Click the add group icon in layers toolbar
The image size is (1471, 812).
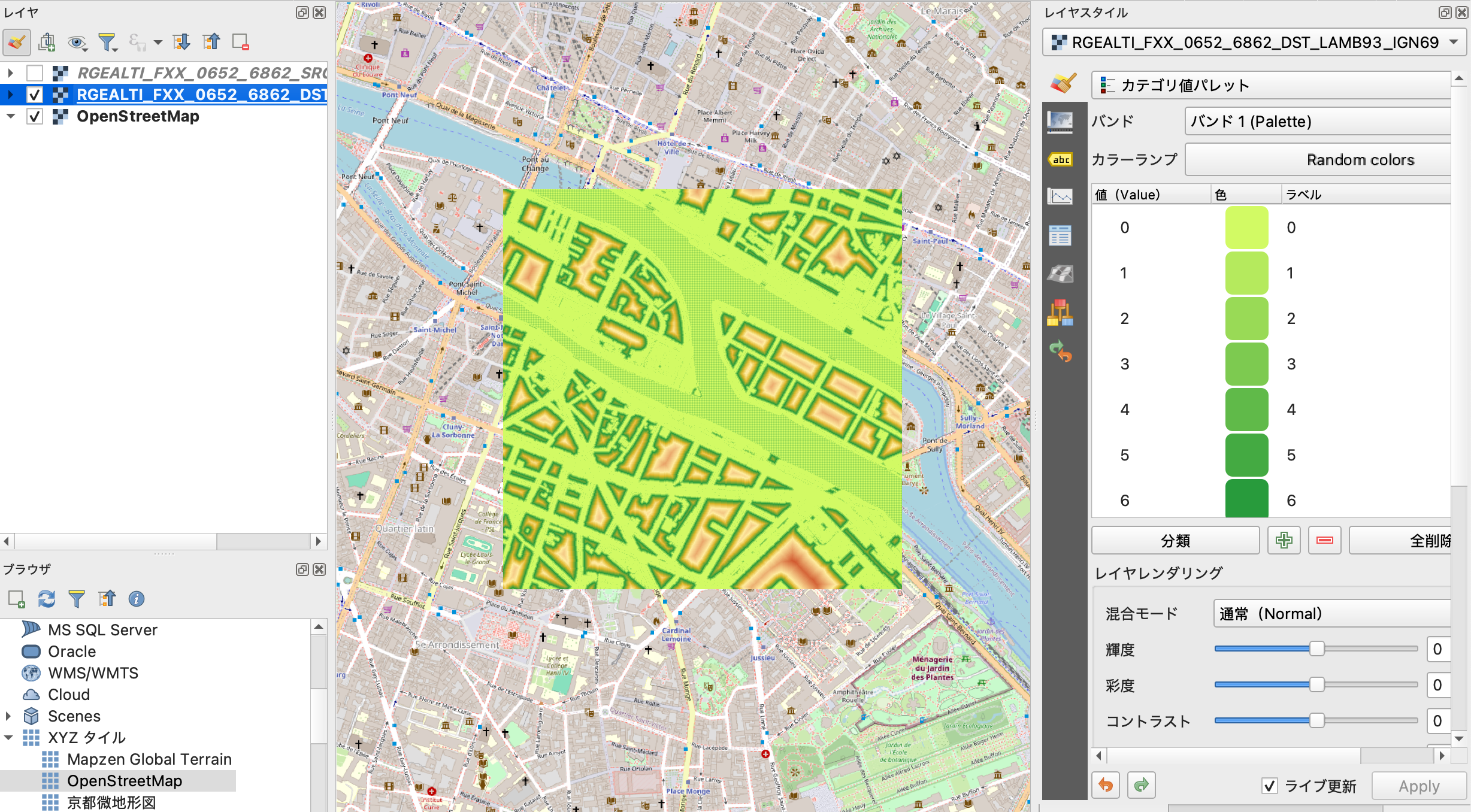pos(47,42)
